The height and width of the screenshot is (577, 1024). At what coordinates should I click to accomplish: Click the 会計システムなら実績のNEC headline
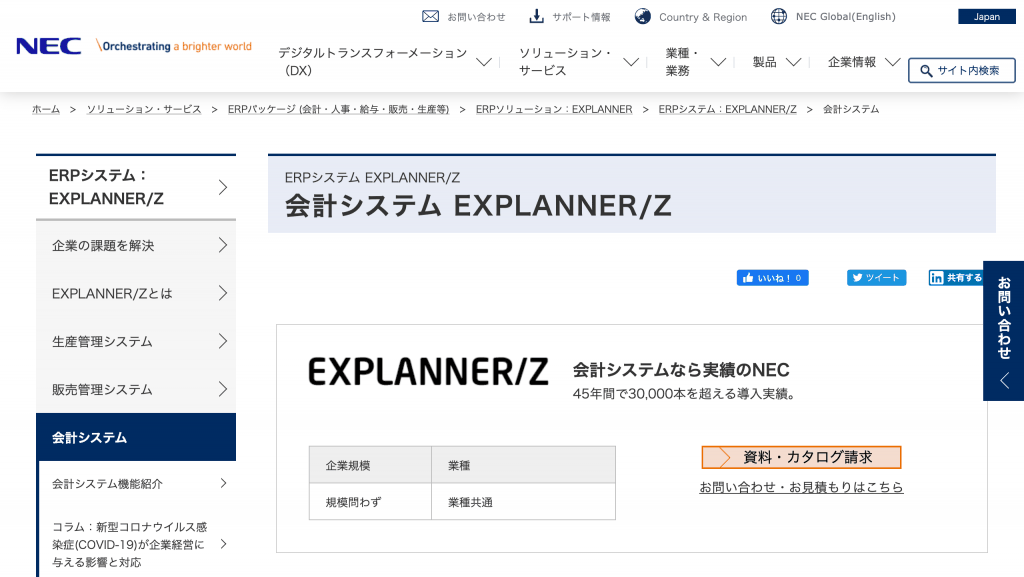tap(681, 370)
